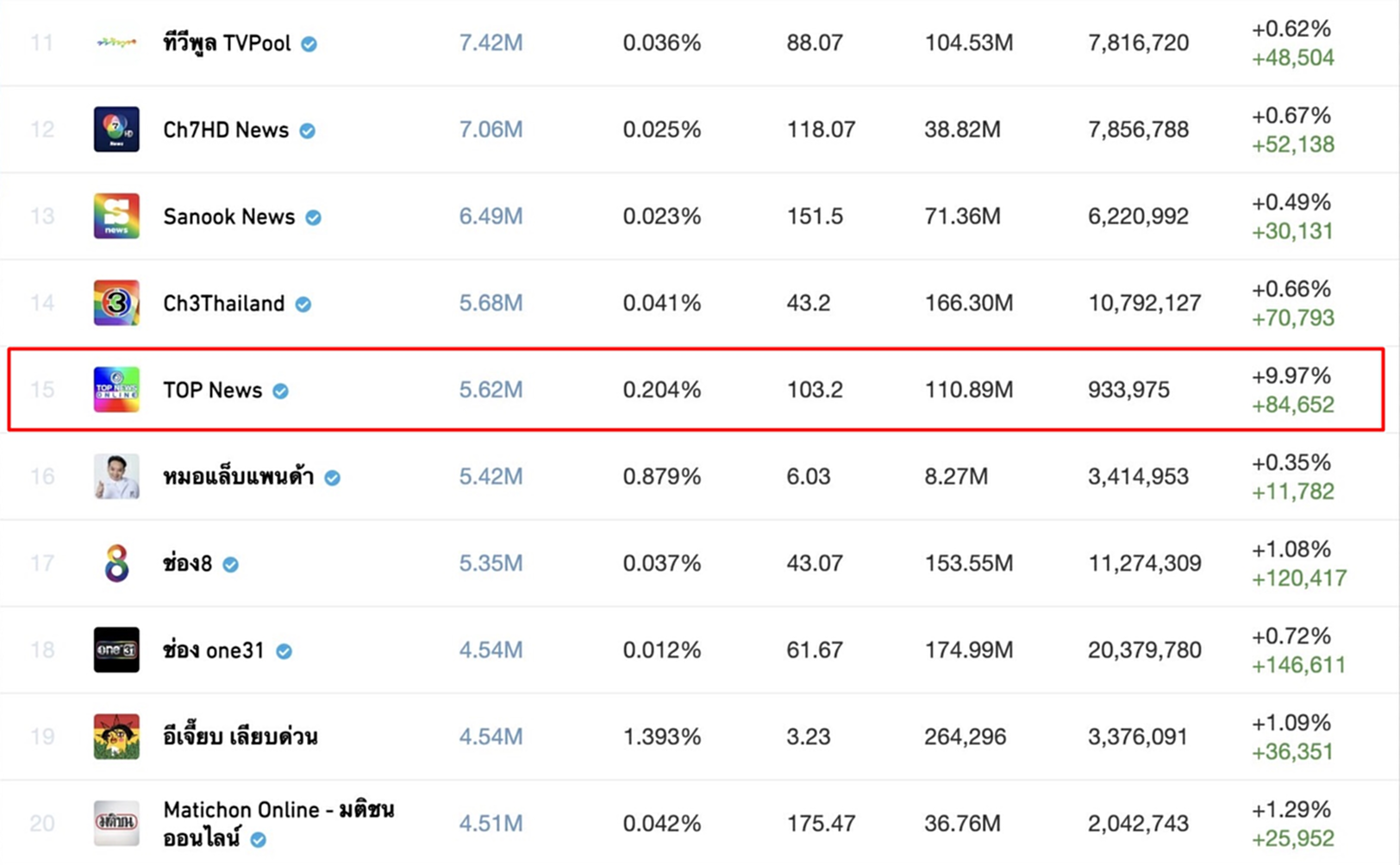Select the 118.07 value in Ch7HD row
This screenshot has height=865, width=1400.
pyautogui.click(x=821, y=129)
